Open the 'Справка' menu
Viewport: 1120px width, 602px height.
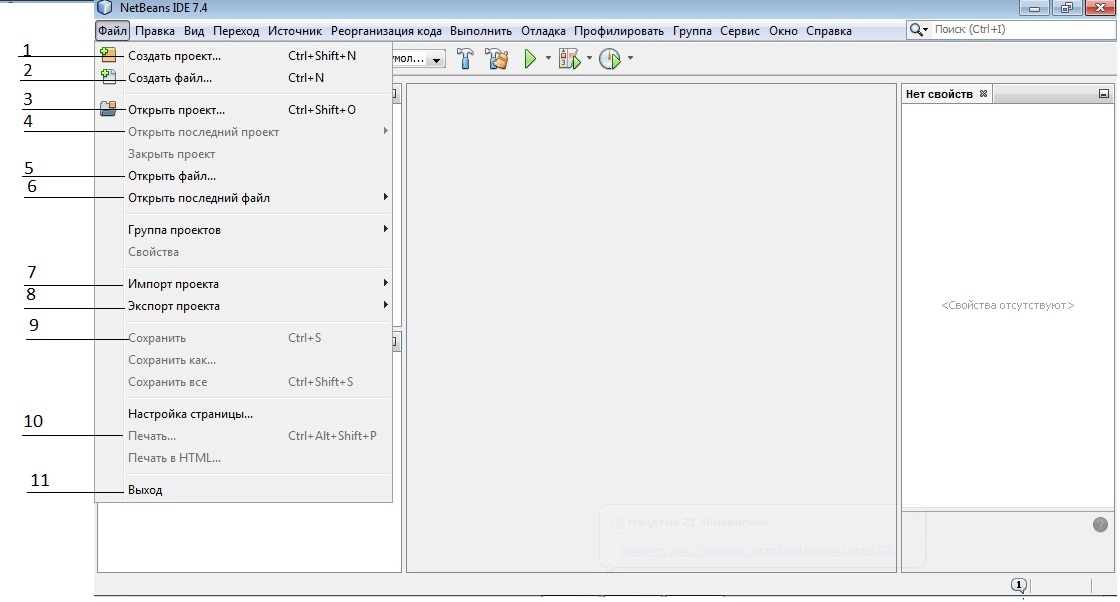pyautogui.click(x=829, y=31)
